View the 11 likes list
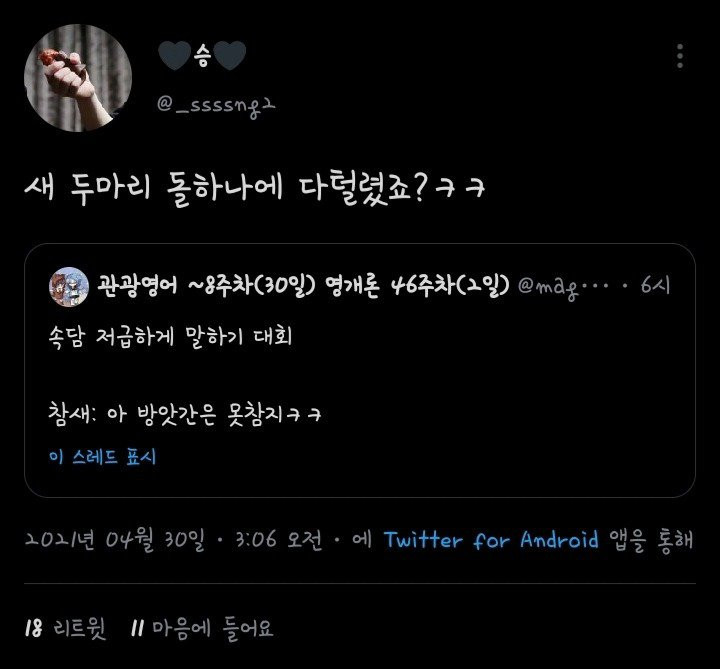 202,628
